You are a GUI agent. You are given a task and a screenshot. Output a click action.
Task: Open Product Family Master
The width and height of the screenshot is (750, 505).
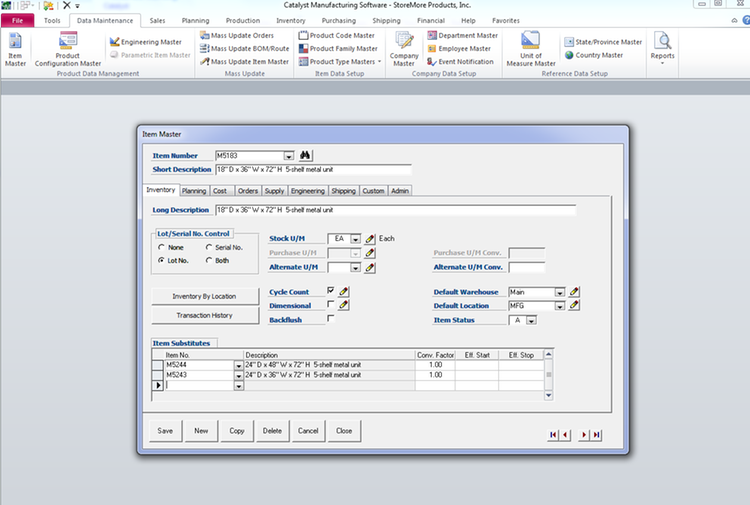[x=338, y=48]
